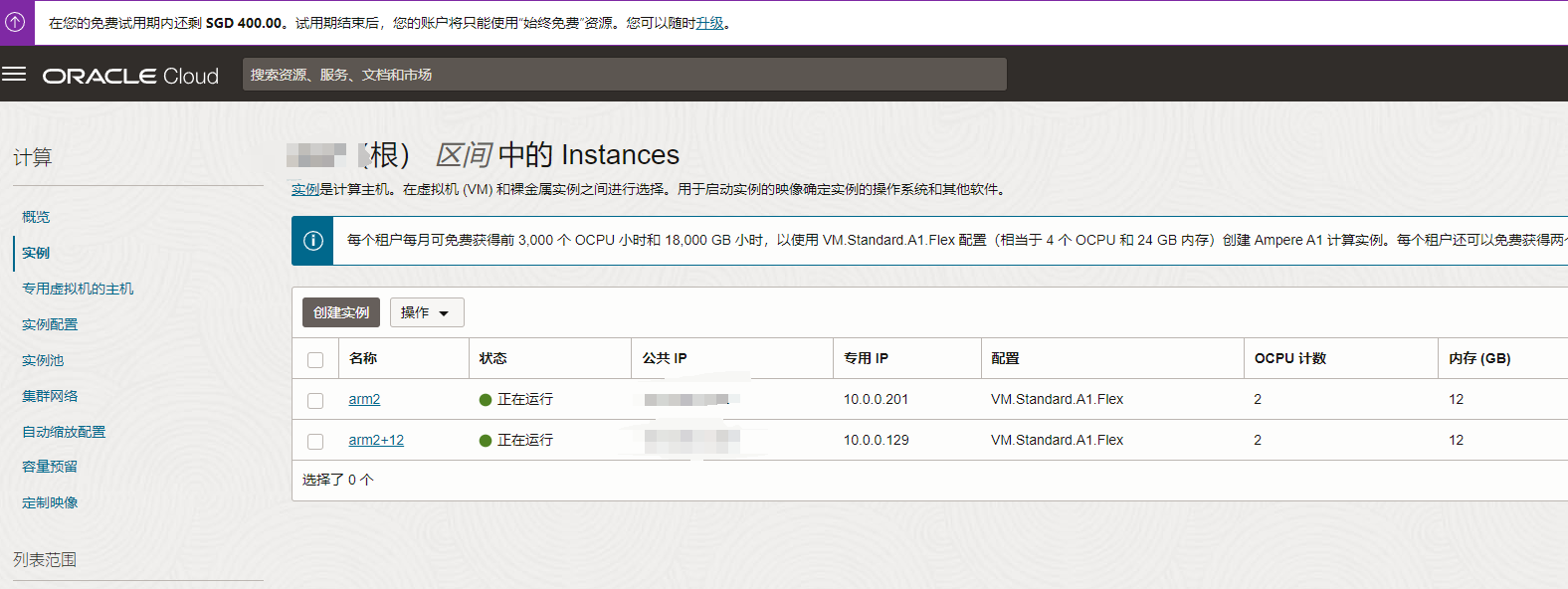This screenshot has height=589, width=1568.
Task: Open 专用虚拟机的主机 sidebar item
Action: pos(78,289)
